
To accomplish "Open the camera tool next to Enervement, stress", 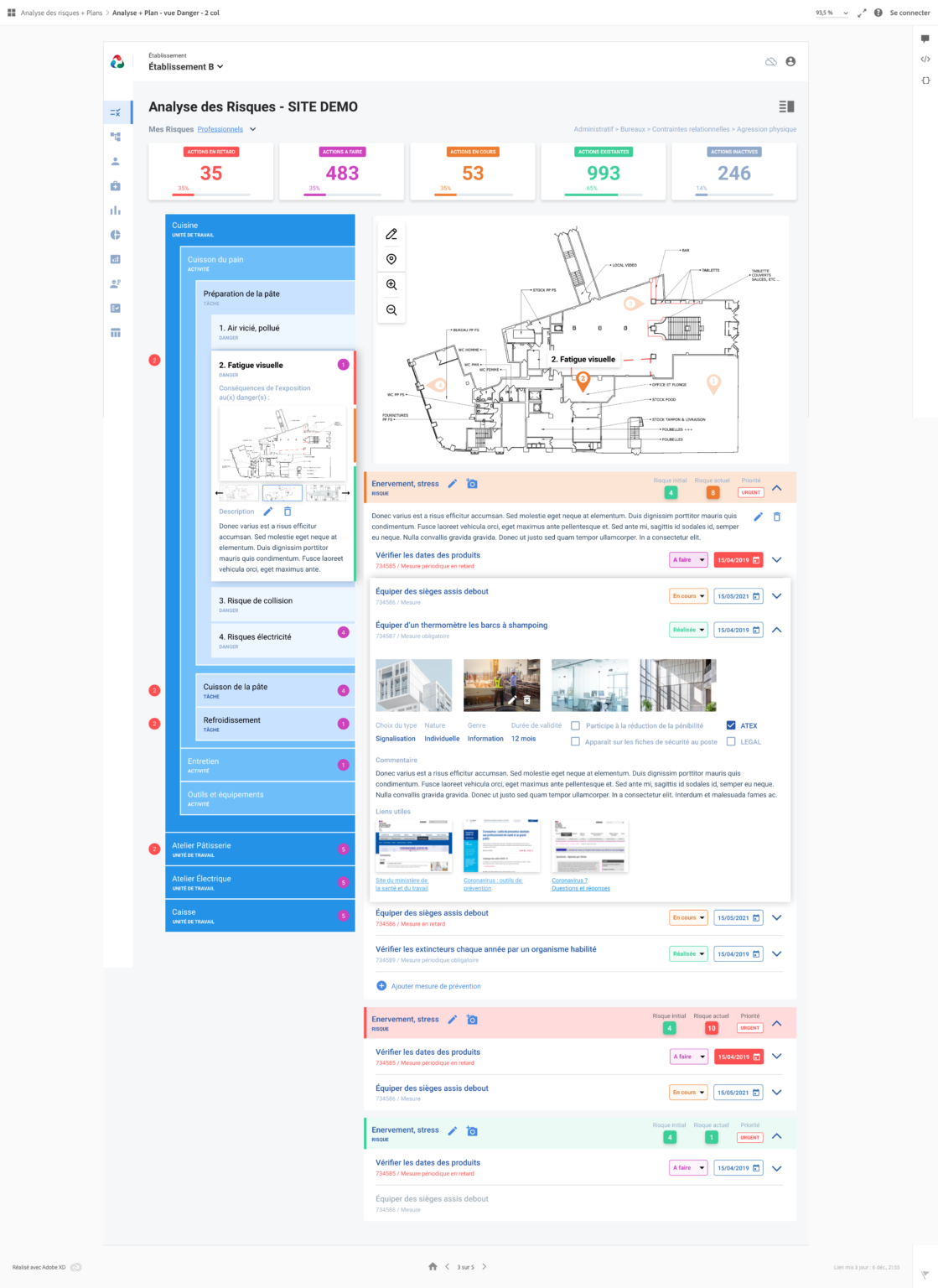I will pos(473,484).
